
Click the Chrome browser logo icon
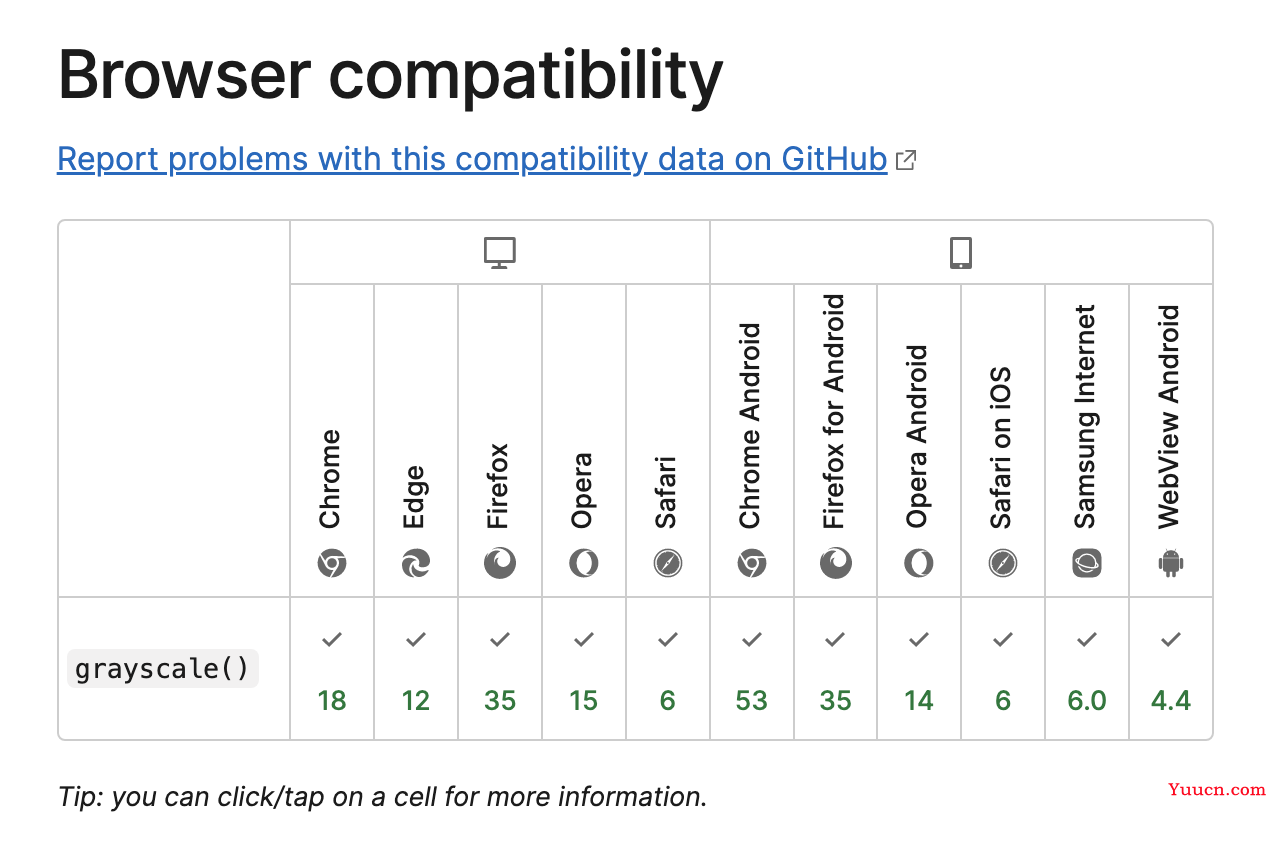pos(332,564)
